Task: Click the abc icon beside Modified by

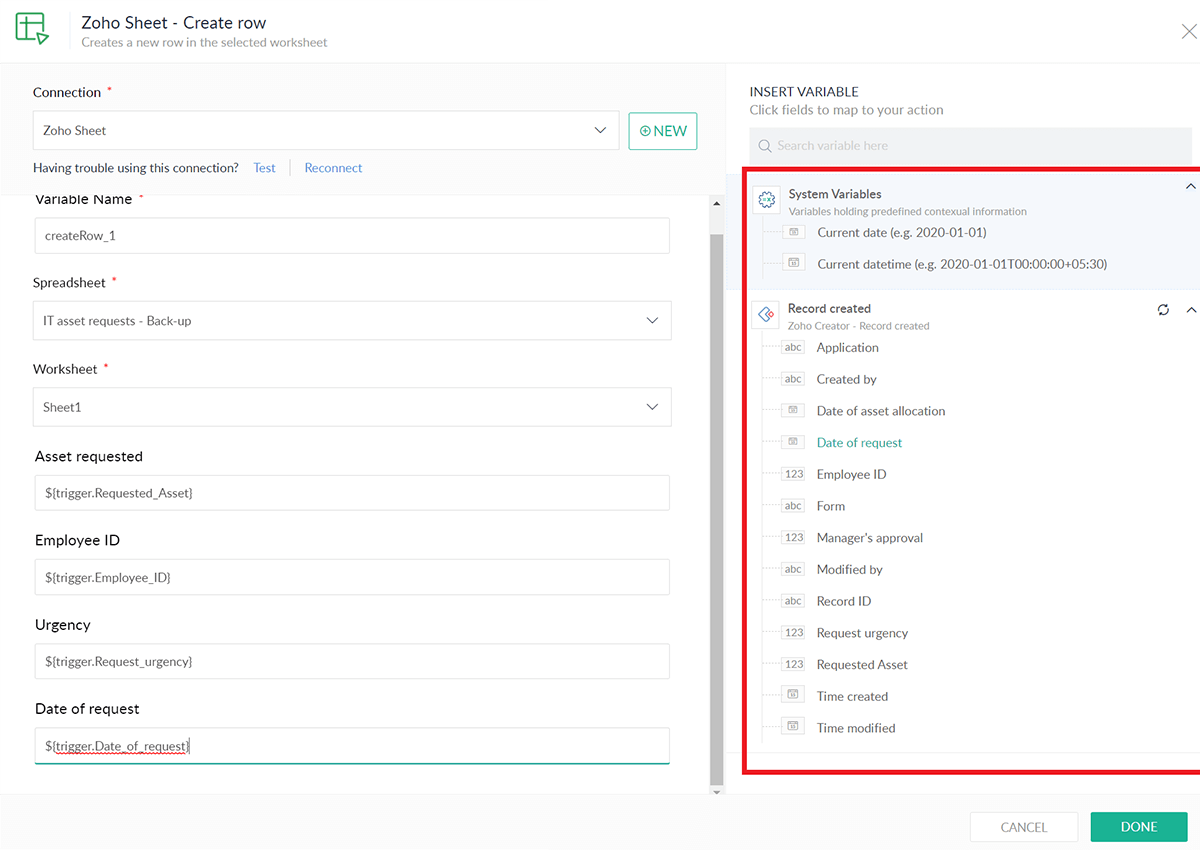Action: 793,569
